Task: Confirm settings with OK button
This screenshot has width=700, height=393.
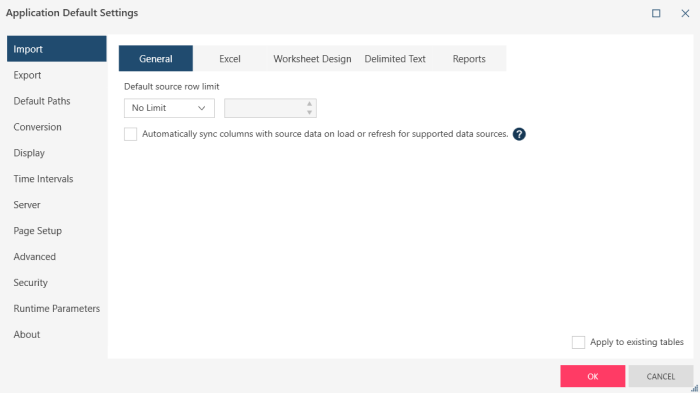Action: (592, 376)
